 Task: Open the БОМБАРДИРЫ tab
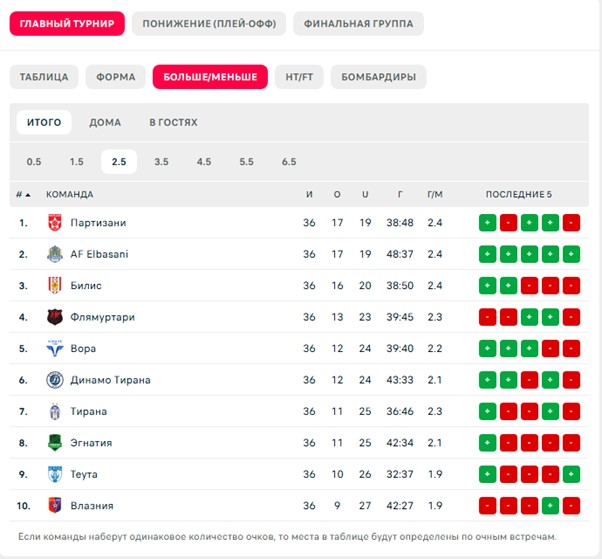tap(379, 77)
